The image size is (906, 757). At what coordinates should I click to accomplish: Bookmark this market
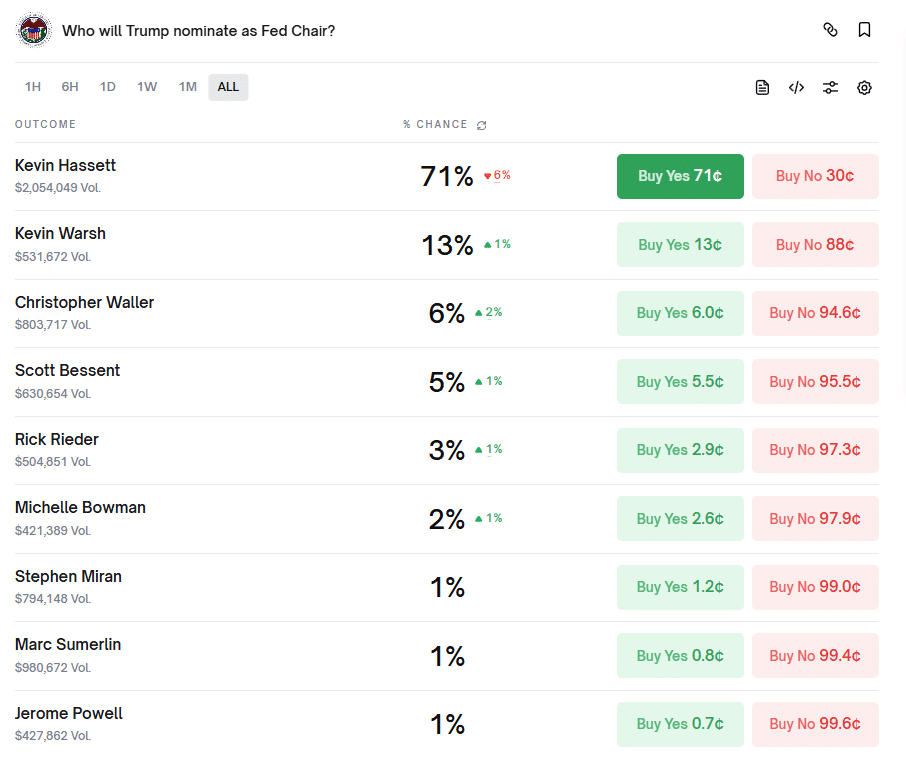(x=864, y=30)
